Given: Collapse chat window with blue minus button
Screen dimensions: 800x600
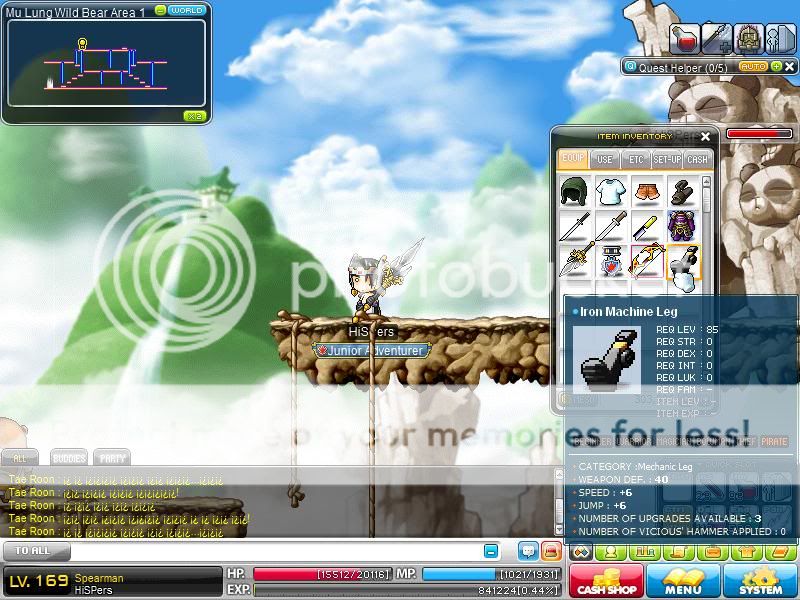Looking at the screenshot, I should pyautogui.click(x=491, y=551).
